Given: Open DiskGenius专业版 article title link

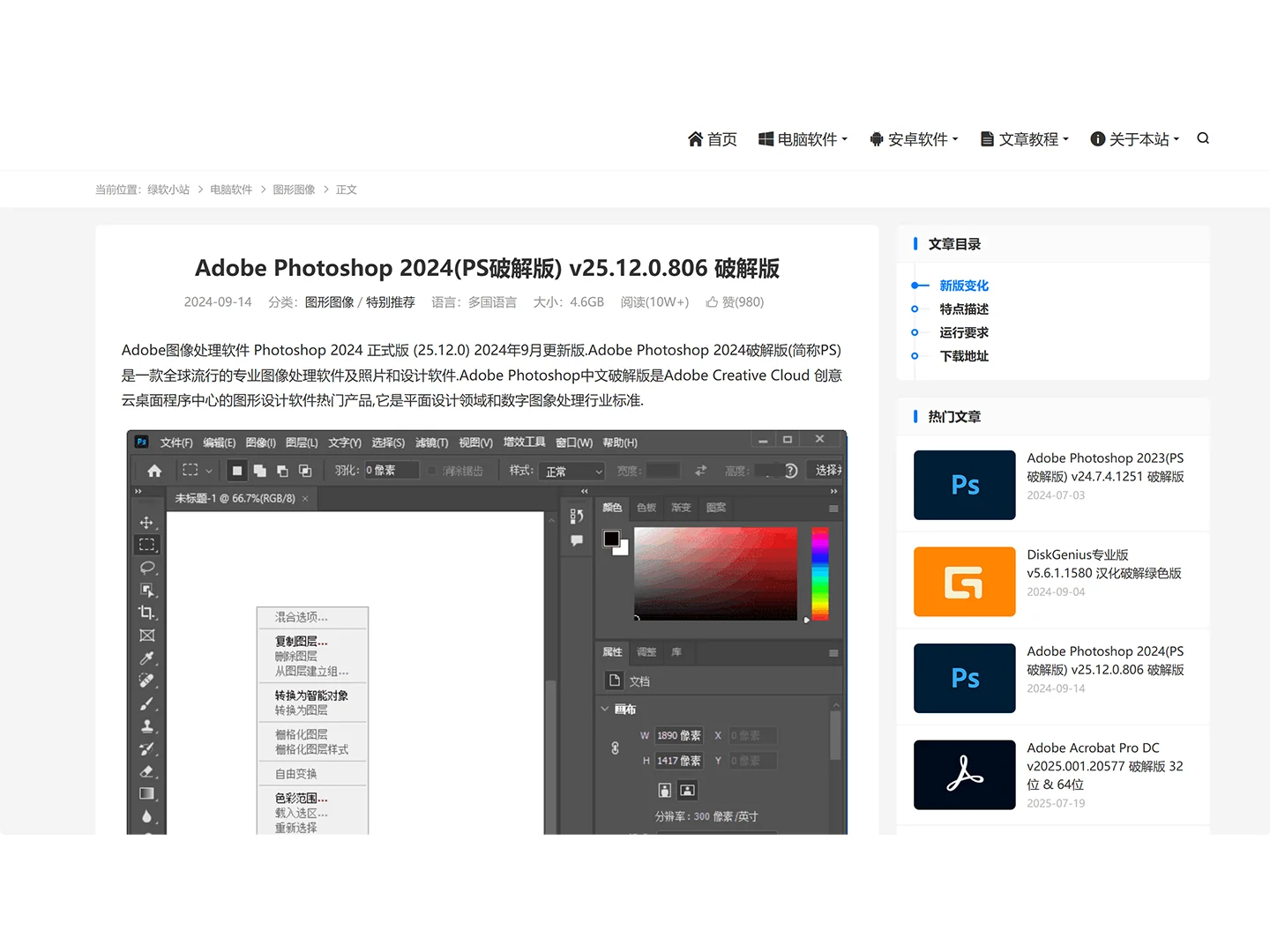Looking at the screenshot, I should [x=1104, y=564].
